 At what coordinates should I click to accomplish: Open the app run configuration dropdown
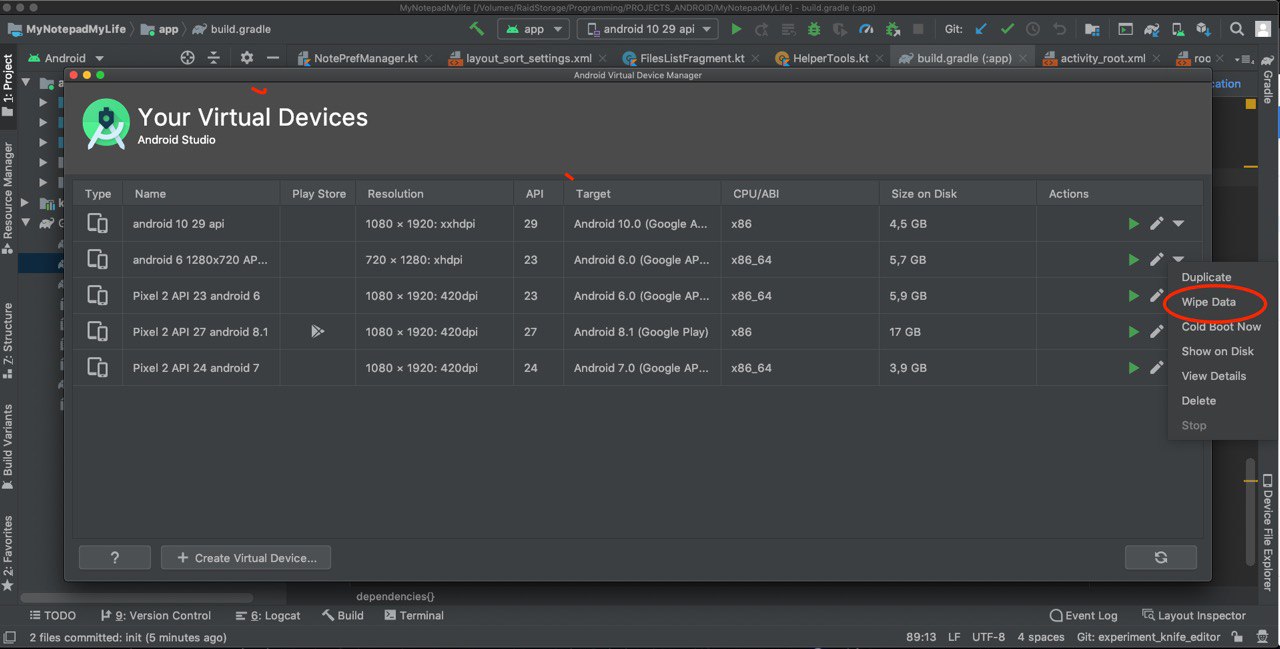[x=533, y=29]
